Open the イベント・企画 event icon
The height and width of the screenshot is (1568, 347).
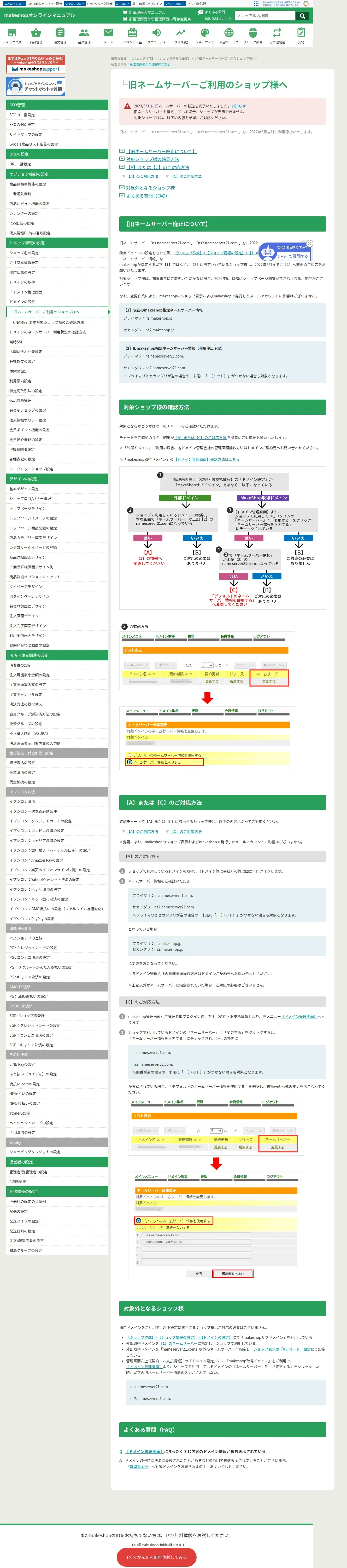click(132, 36)
